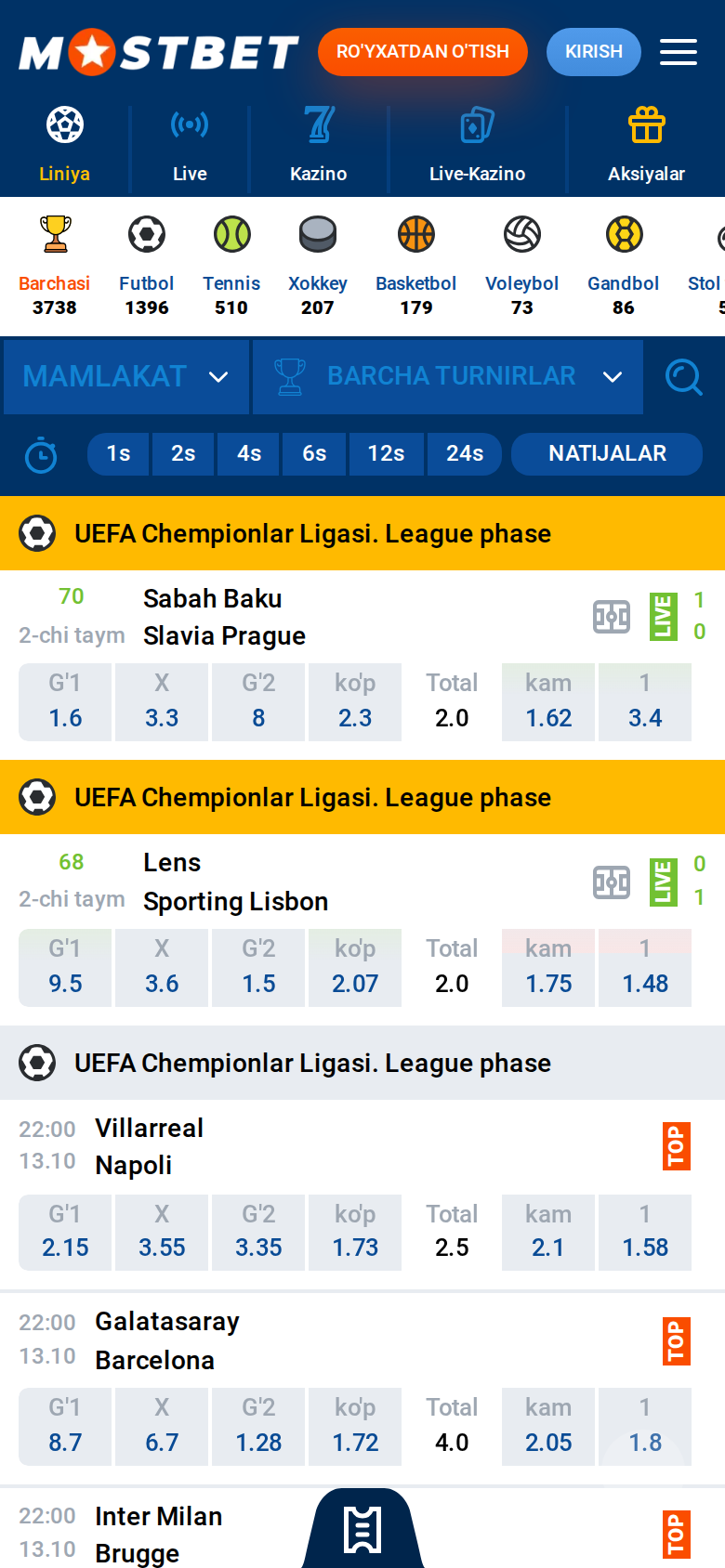Choose the Basketbol sport icon
This screenshot has width=725, height=1568.
click(416, 235)
